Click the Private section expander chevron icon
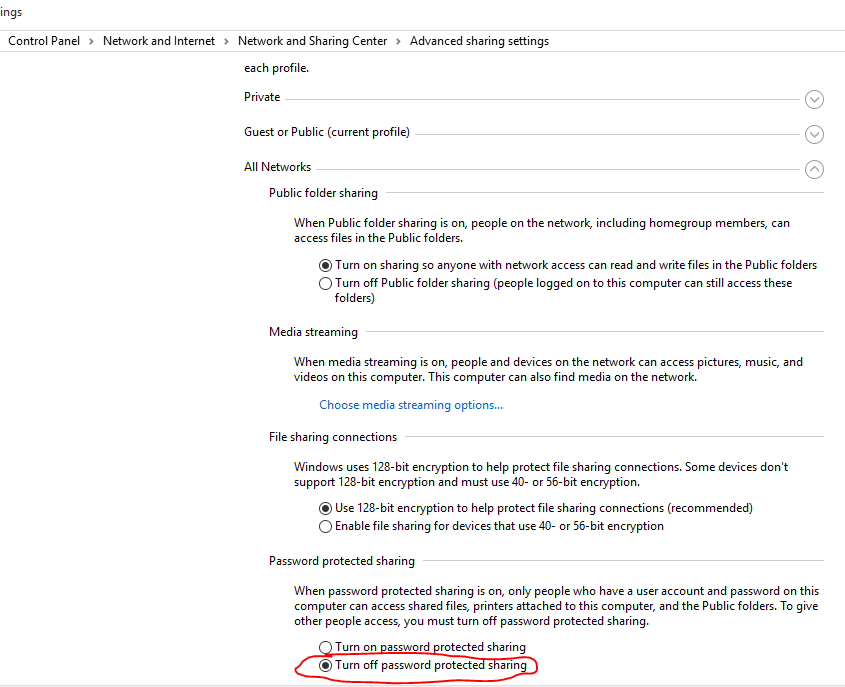The image size is (845, 687). [x=814, y=99]
